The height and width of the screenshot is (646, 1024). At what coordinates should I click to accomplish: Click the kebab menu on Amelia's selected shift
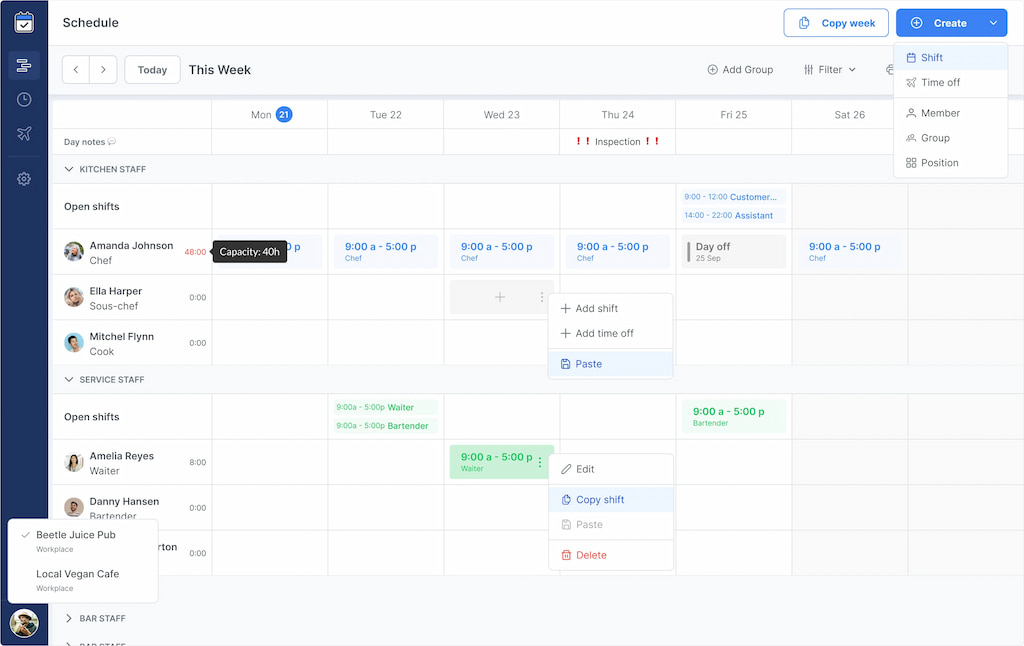(538, 462)
